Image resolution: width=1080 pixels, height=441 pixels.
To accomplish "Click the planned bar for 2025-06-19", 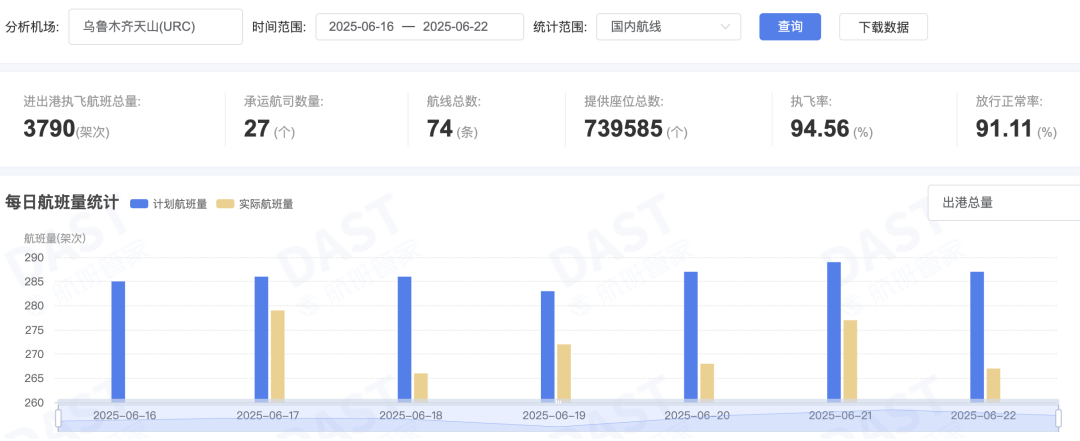I will click(548, 345).
